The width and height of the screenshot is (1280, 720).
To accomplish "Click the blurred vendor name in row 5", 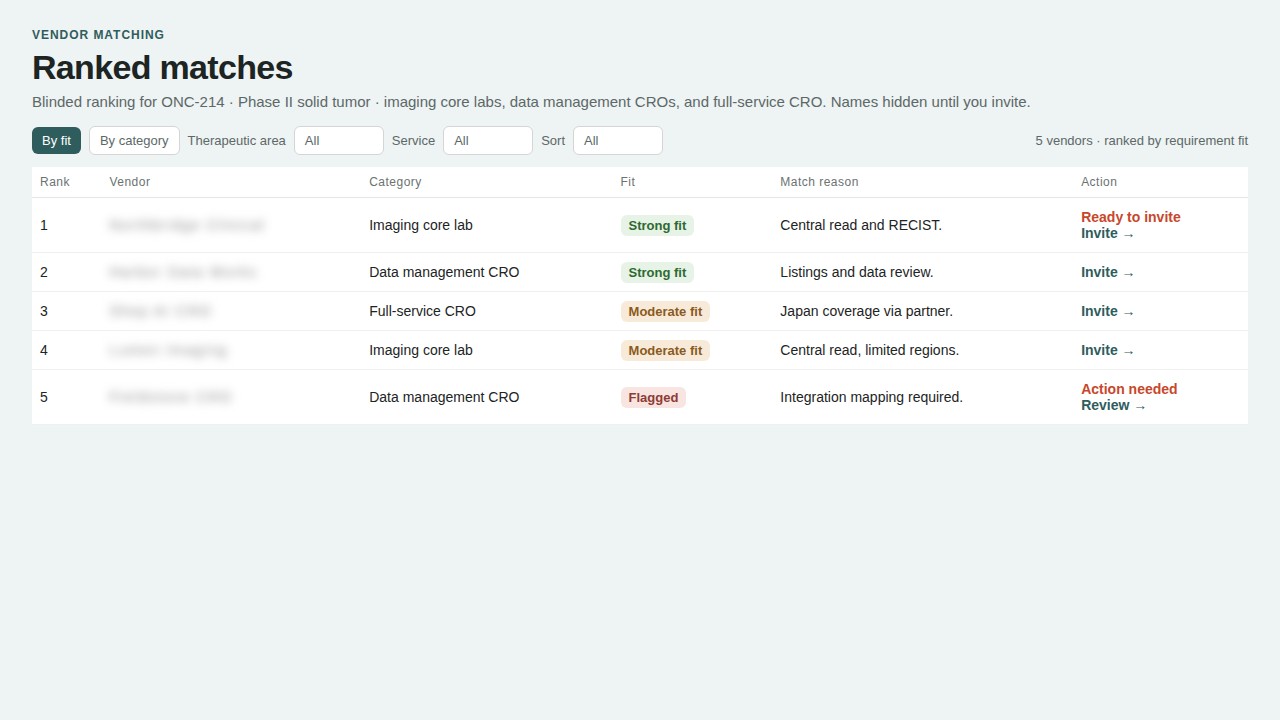I will 170,397.
